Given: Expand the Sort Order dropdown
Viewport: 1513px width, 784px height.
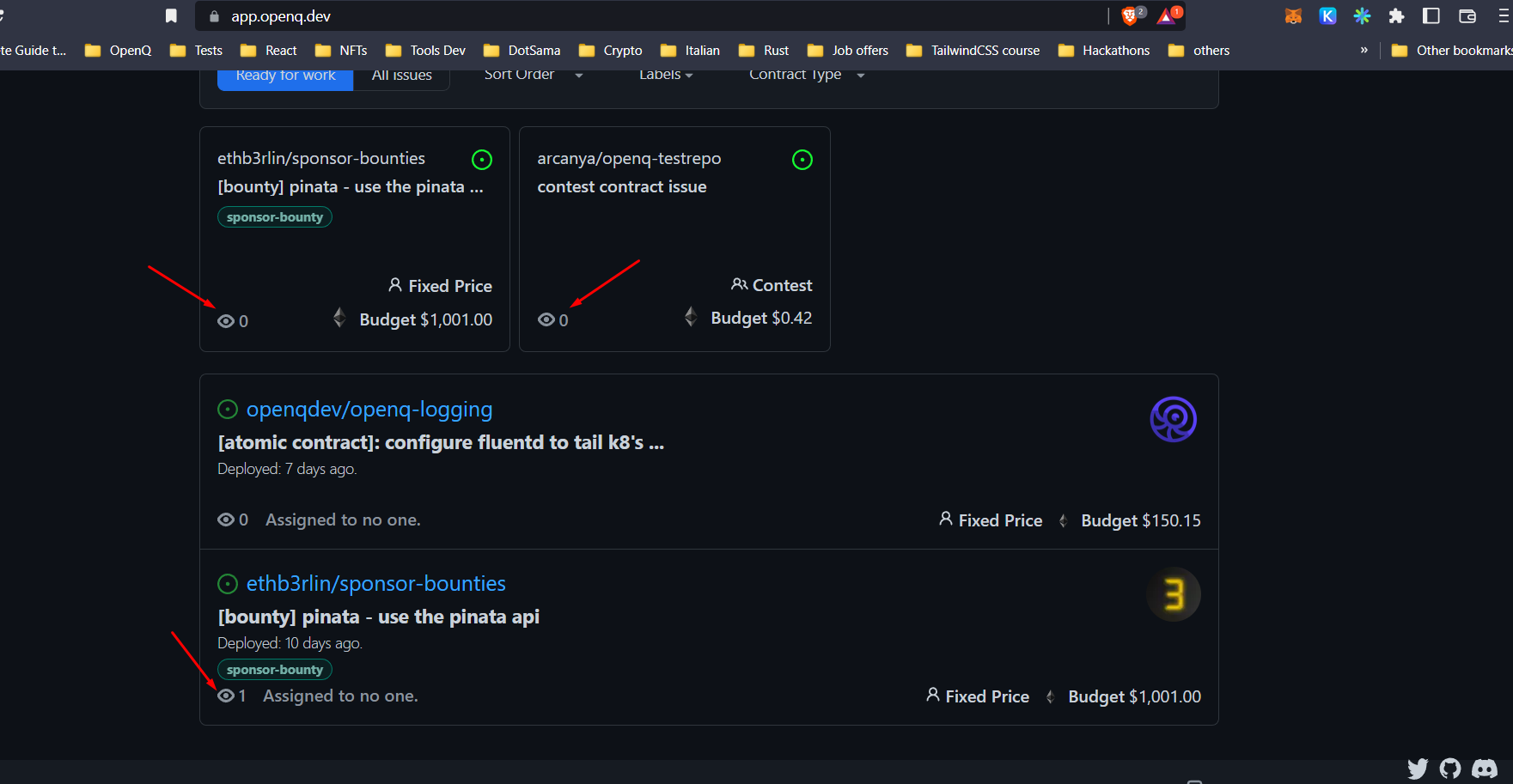Looking at the screenshot, I should coord(534,75).
